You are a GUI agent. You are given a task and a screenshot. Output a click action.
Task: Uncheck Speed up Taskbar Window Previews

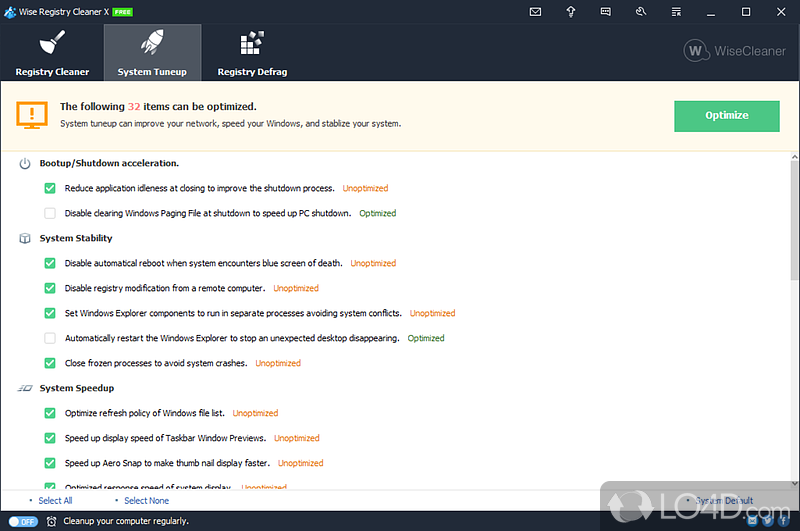tap(49, 438)
